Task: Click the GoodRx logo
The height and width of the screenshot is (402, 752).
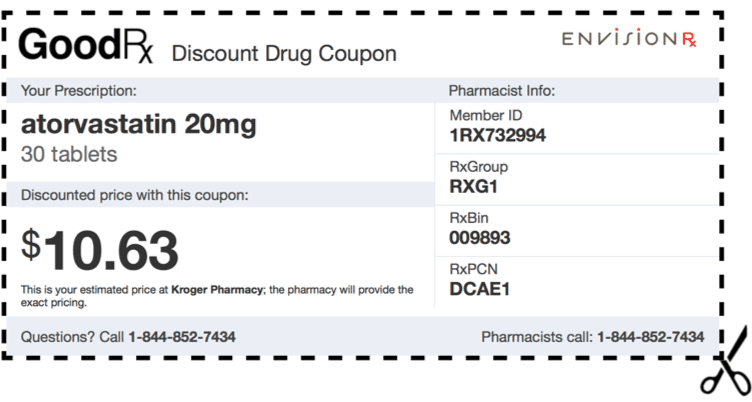Action: pyautogui.click(x=86, y=45)
